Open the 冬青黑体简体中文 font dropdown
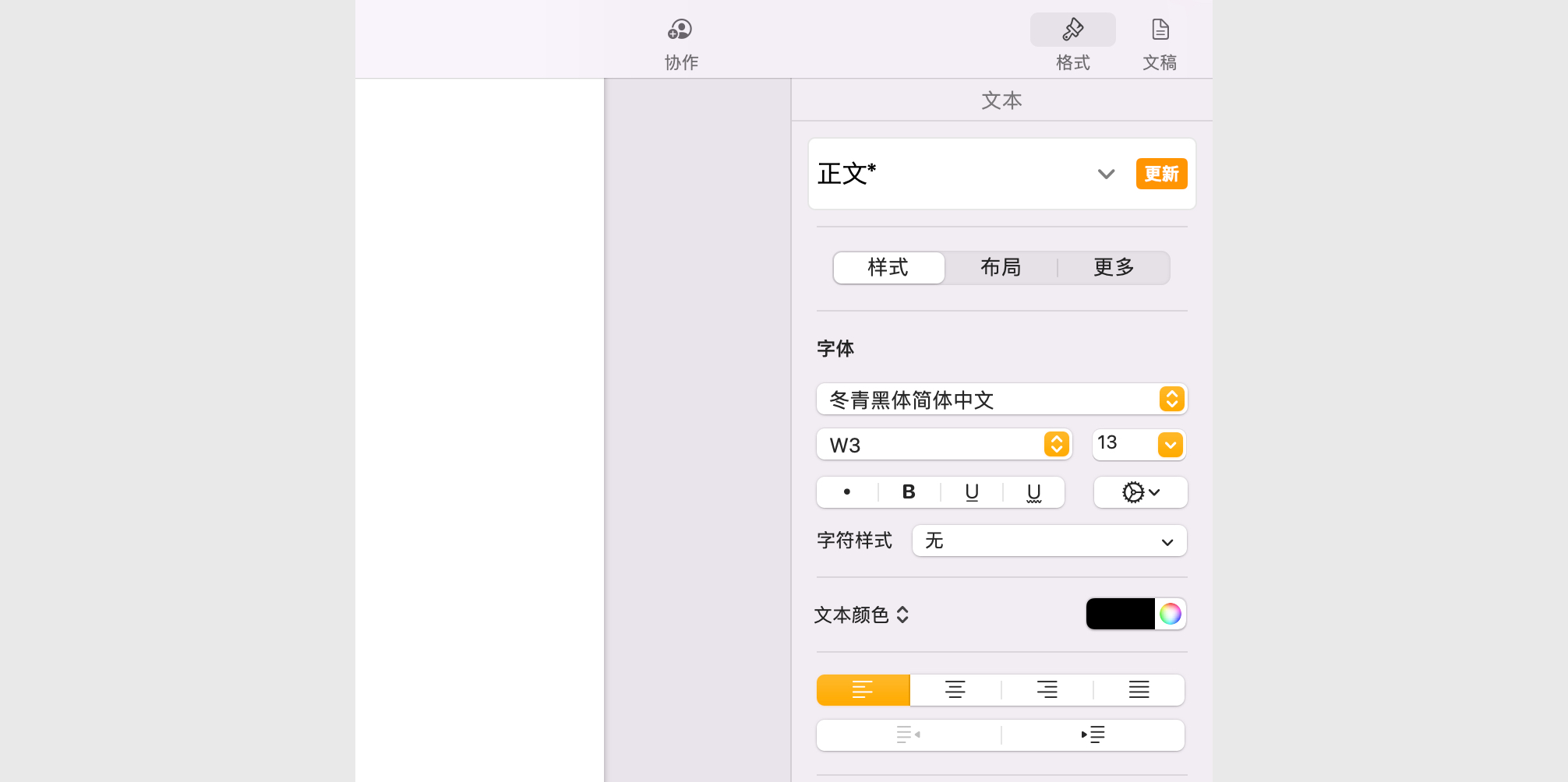This screenshot has width=1568, height=782. (x=1001, y=400)
